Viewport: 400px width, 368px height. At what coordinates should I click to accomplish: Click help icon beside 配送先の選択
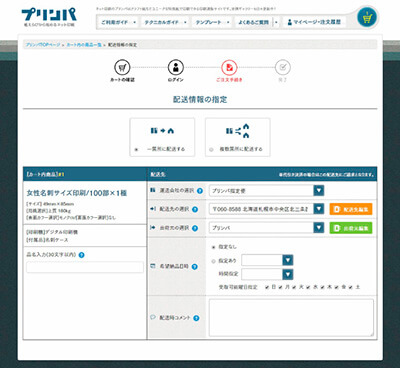[195, 209]
